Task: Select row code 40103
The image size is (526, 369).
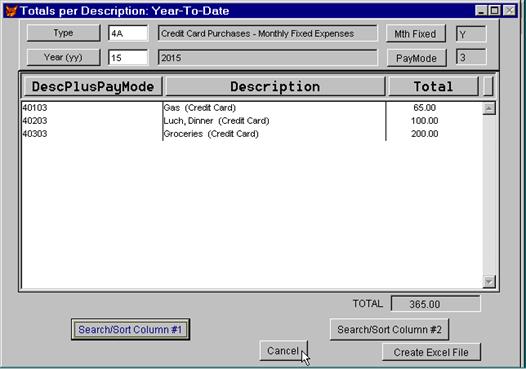Action: (x=35, y=108)
